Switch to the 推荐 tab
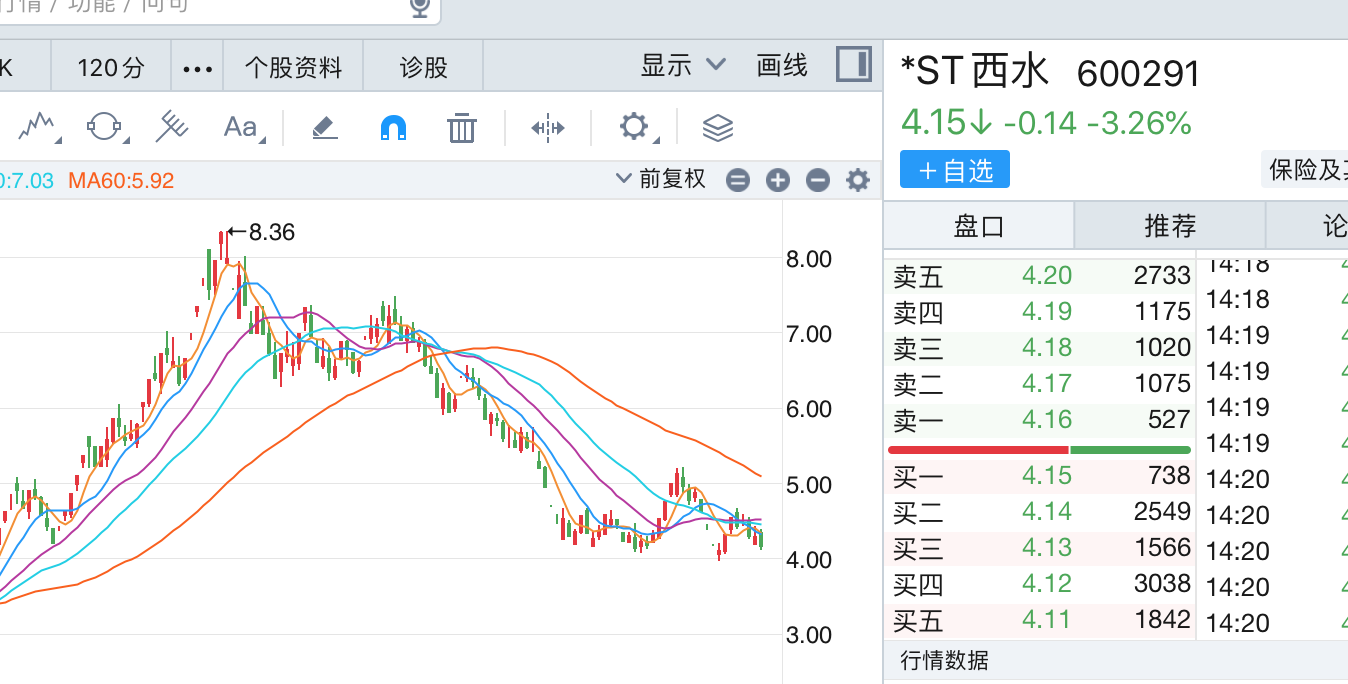The height and width of the screenshot is (684, 1348). (x=1169, y=226)
